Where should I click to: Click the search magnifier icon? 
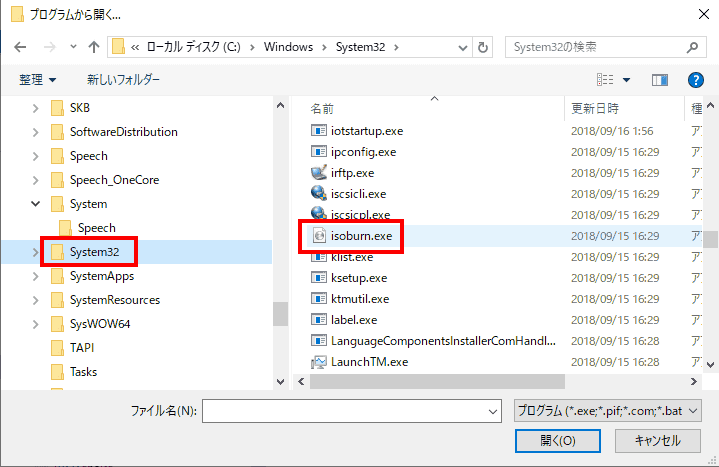pos(692,47)
